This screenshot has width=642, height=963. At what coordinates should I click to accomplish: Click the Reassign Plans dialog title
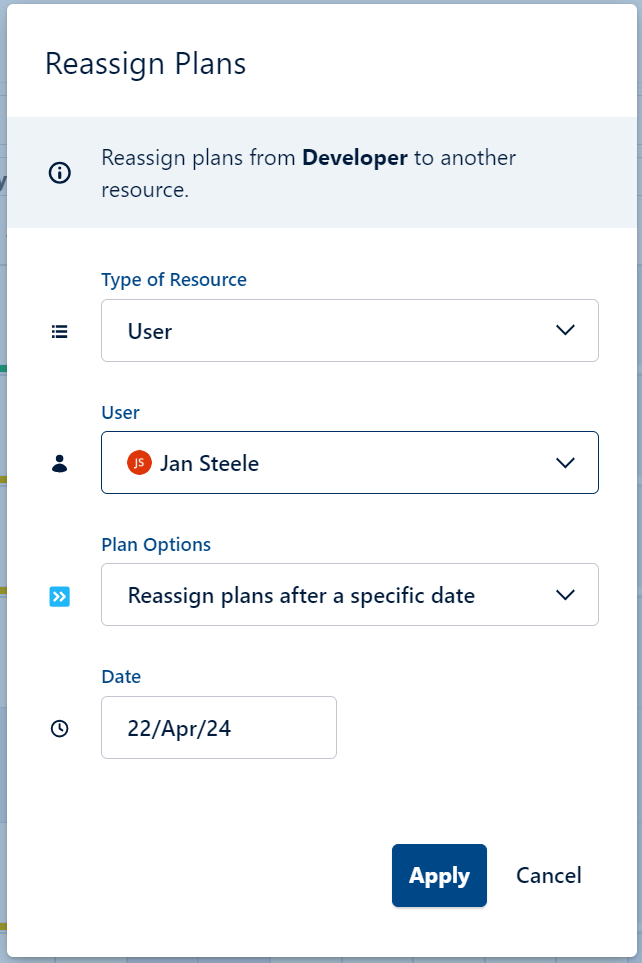pos(144,63)
